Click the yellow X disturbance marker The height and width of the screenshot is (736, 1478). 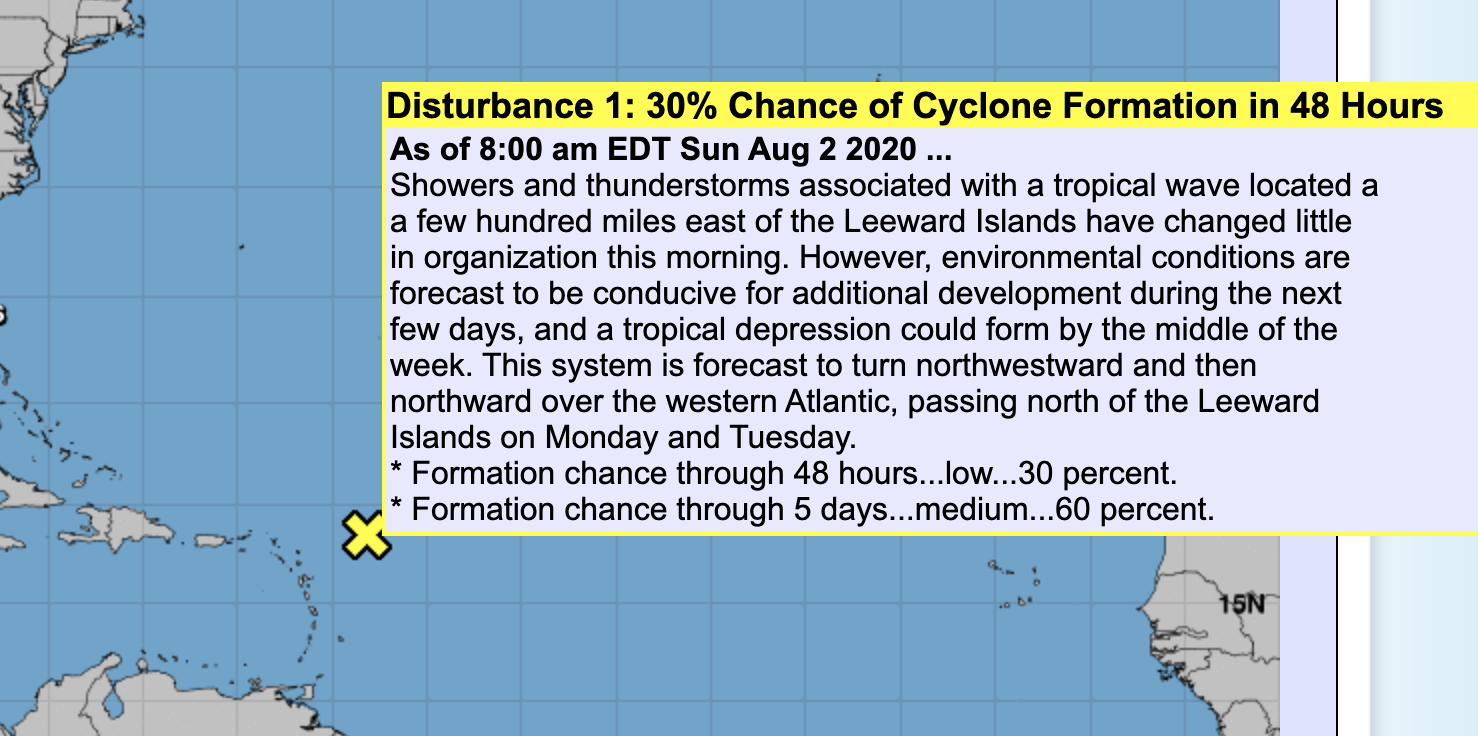[366, 536]
